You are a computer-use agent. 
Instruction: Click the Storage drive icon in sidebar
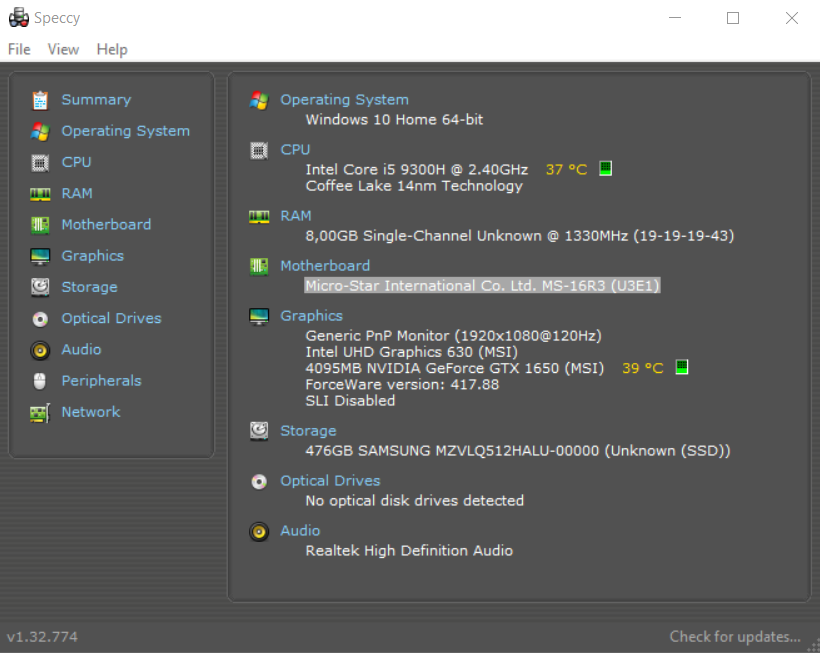click(x=40, y=287)
